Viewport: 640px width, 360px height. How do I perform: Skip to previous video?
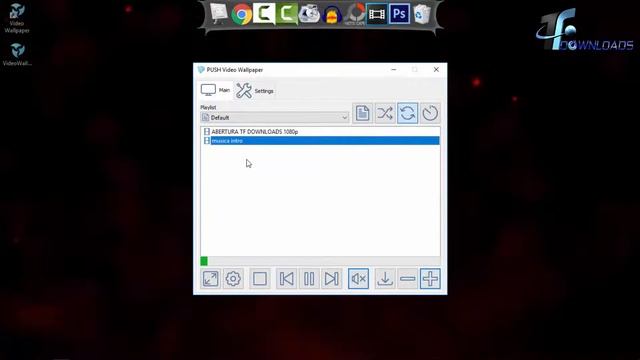[287, 279]
